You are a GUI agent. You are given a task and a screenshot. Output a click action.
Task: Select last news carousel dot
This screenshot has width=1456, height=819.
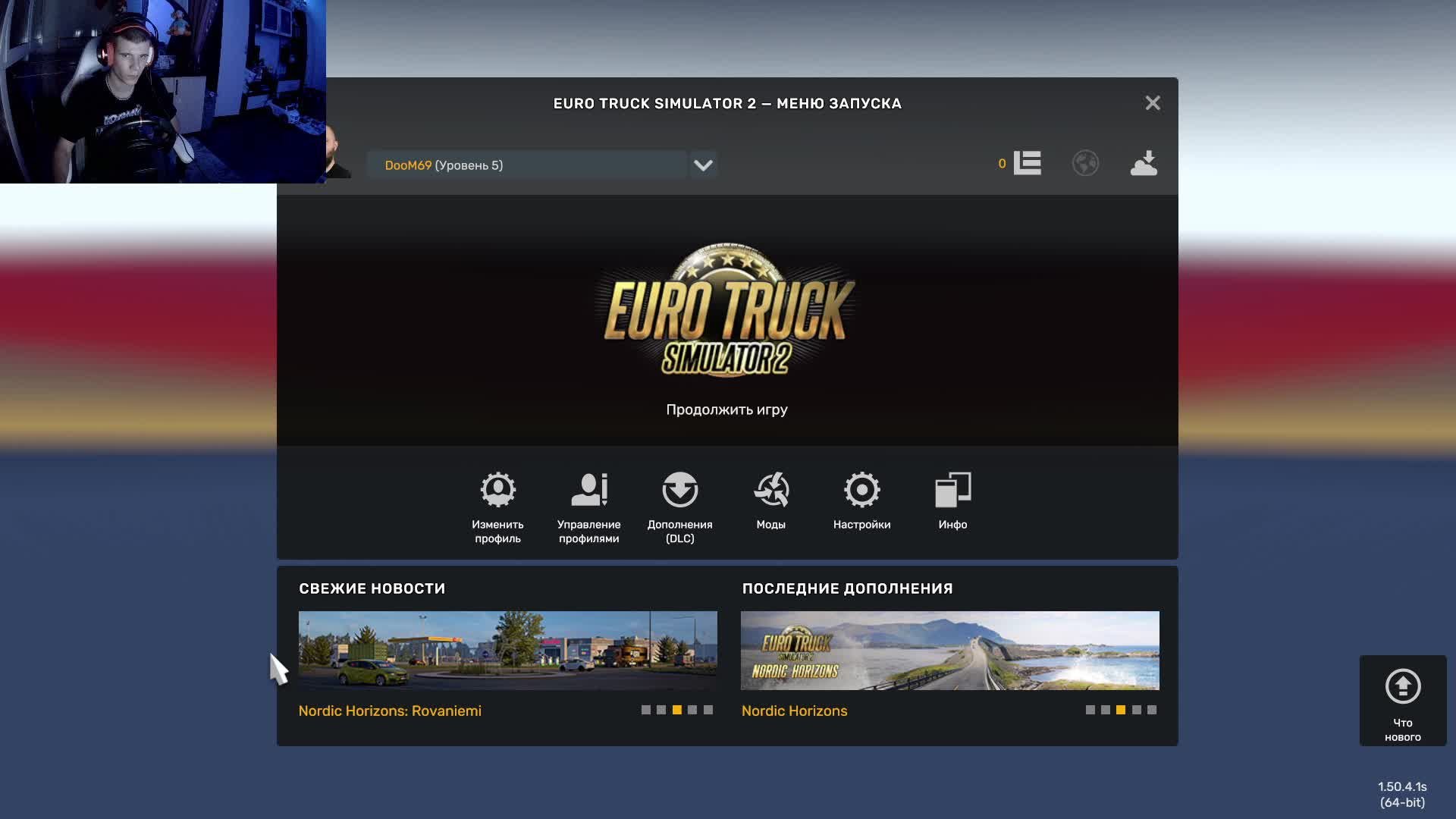(708, 710)
